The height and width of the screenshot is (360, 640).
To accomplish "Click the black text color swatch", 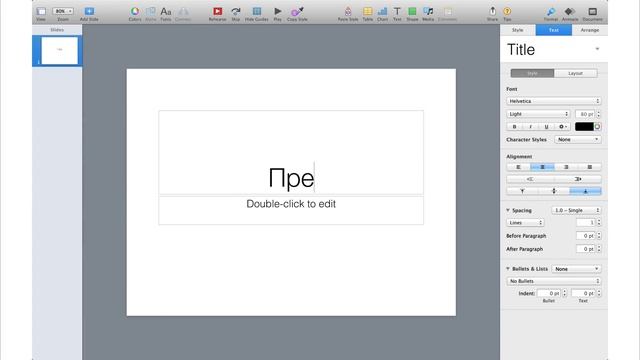I will (584, 127).
